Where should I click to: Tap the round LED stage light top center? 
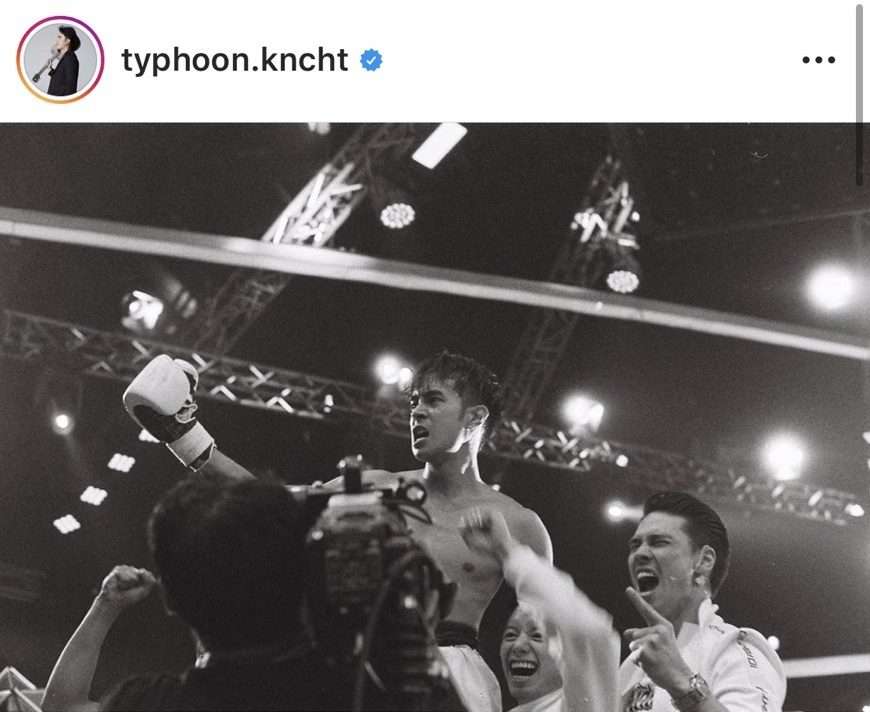pyautogui.click(x=397, y=215)
